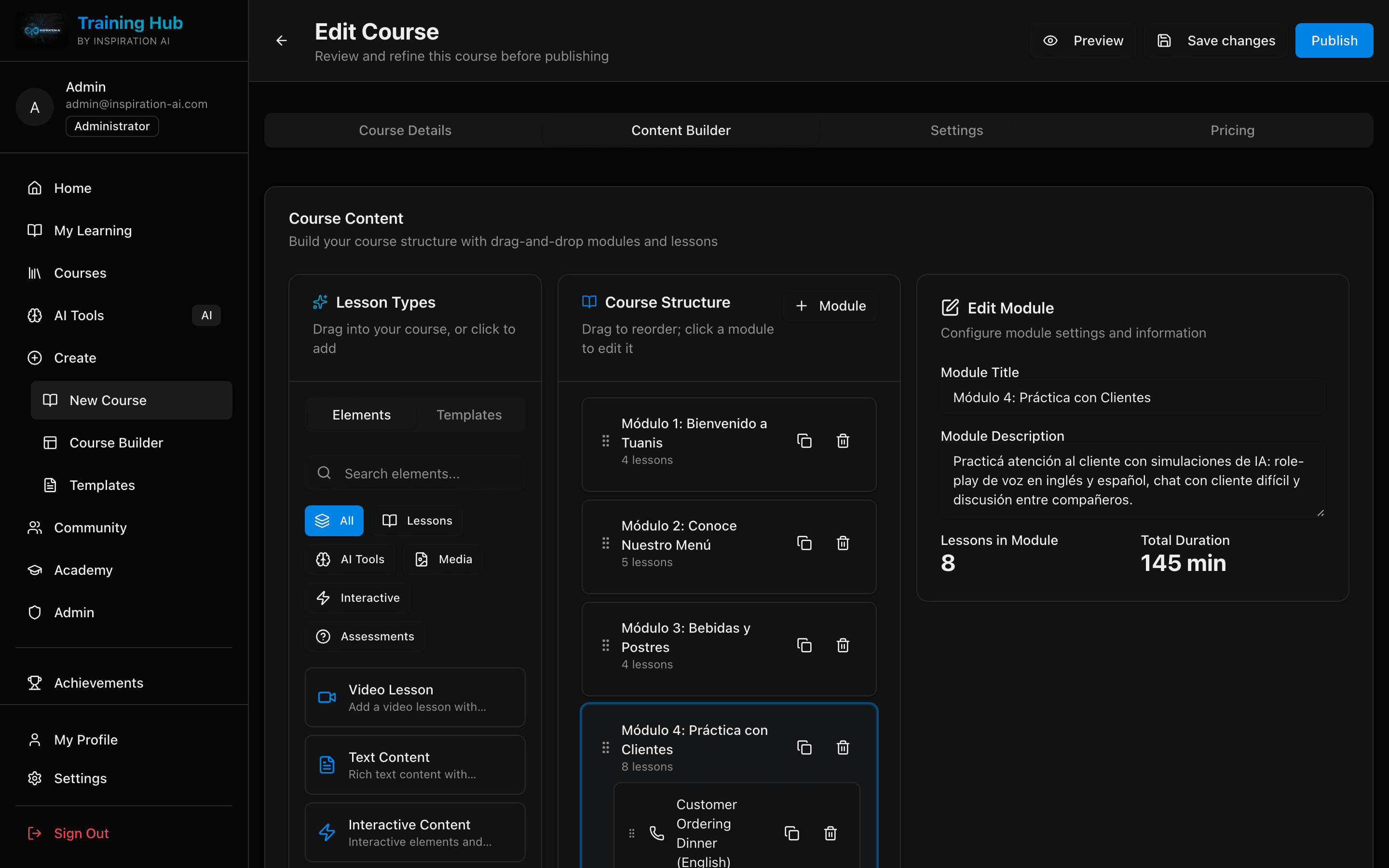Open the Pricing tab
The height and width of the screenshot is (868, 1389).
[x=1232, y=130]
